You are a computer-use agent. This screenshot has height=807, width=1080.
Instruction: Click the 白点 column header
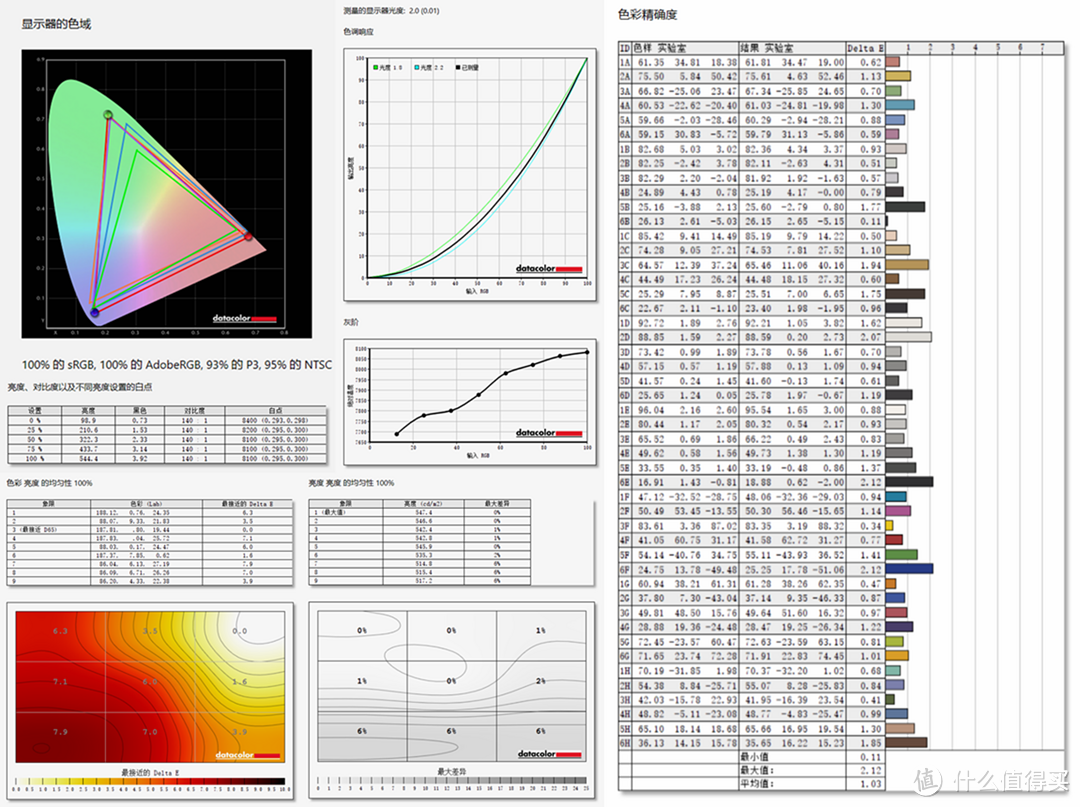coord(276,410)
